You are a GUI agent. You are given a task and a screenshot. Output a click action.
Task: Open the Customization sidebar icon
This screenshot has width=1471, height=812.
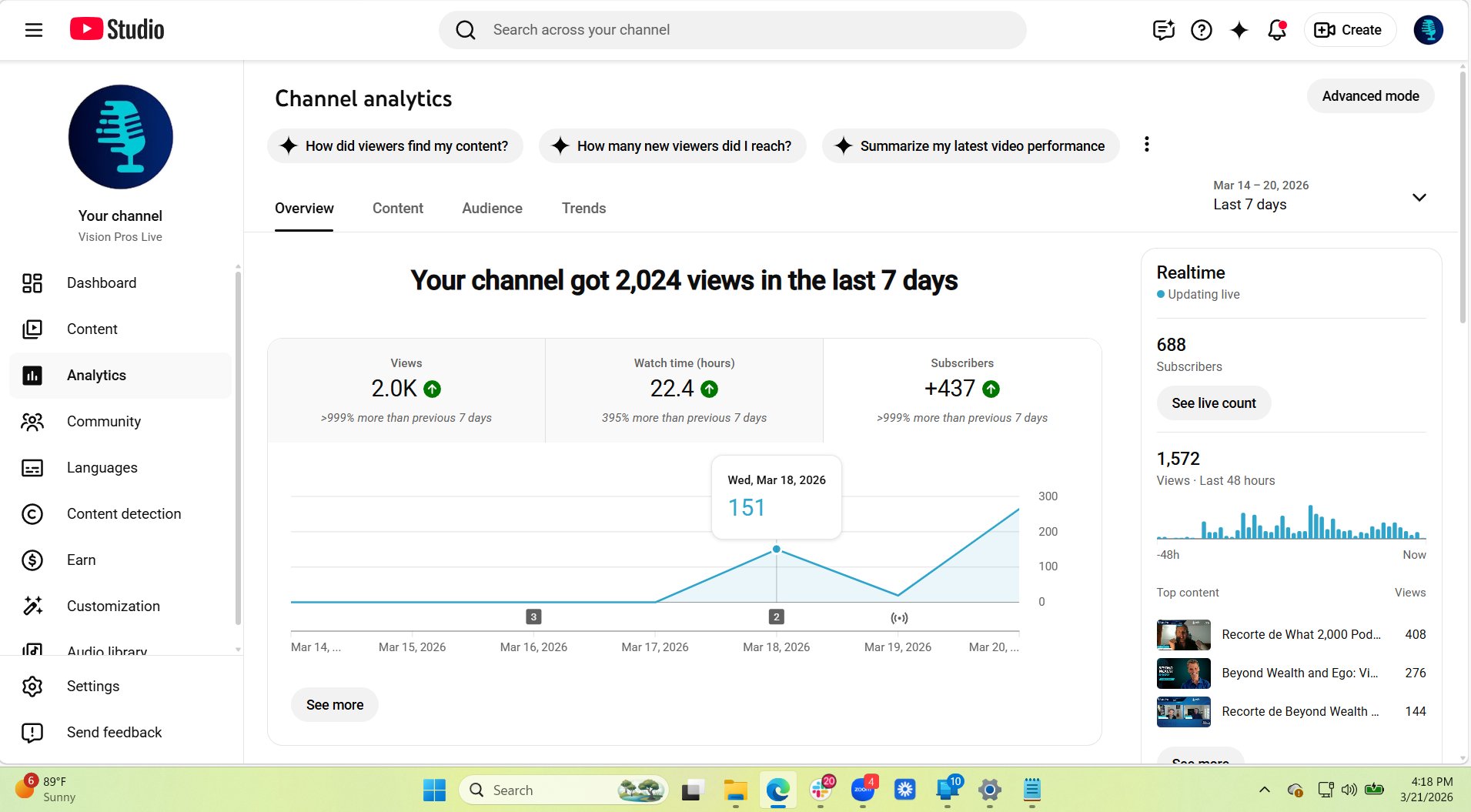pyautogui.click(x=32, y=606)
